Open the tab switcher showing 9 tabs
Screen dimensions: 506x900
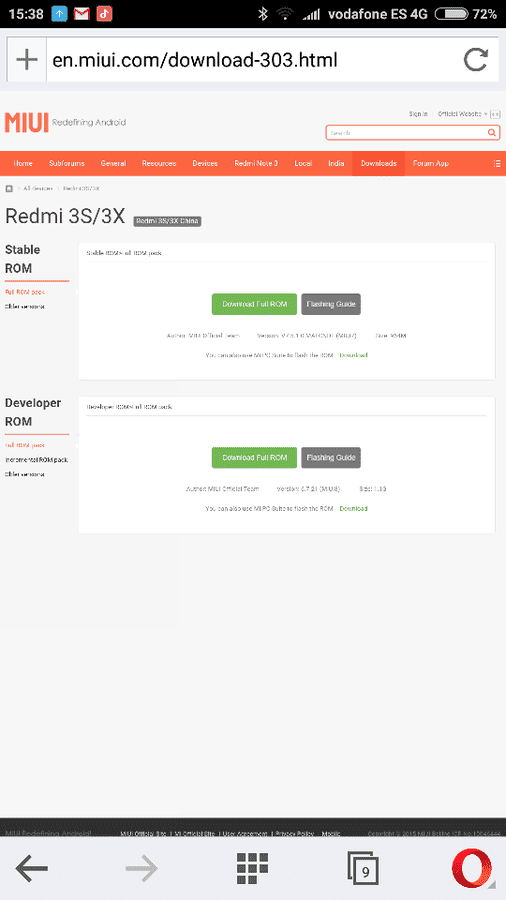(x=363, y=867)
